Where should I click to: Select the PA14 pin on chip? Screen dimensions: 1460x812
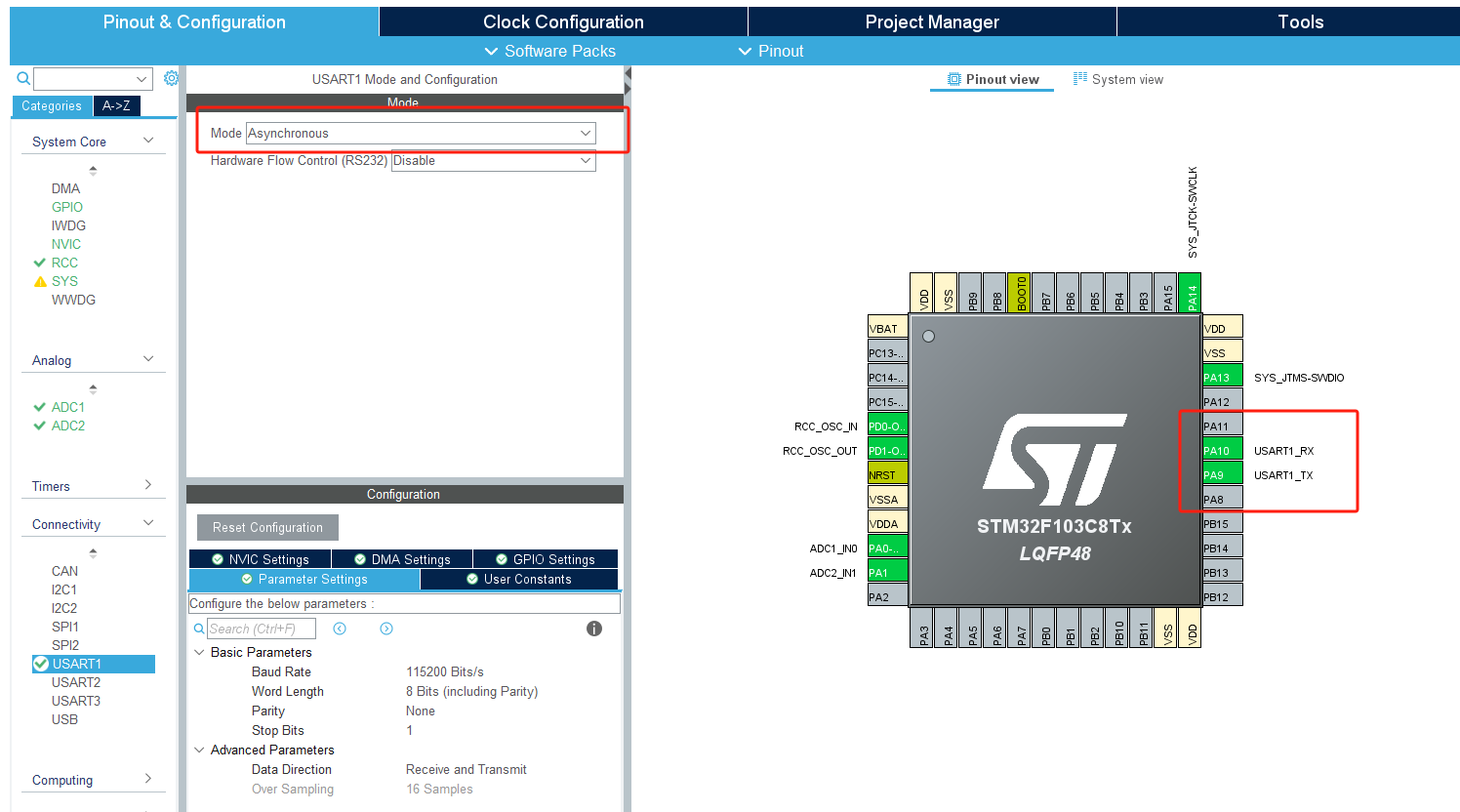click(x=1191, y=293)
